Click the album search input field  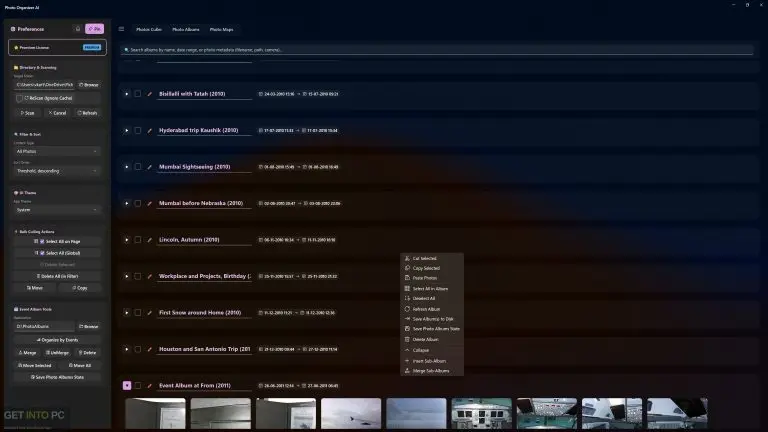pyautogui.click(x=437, y=50)
